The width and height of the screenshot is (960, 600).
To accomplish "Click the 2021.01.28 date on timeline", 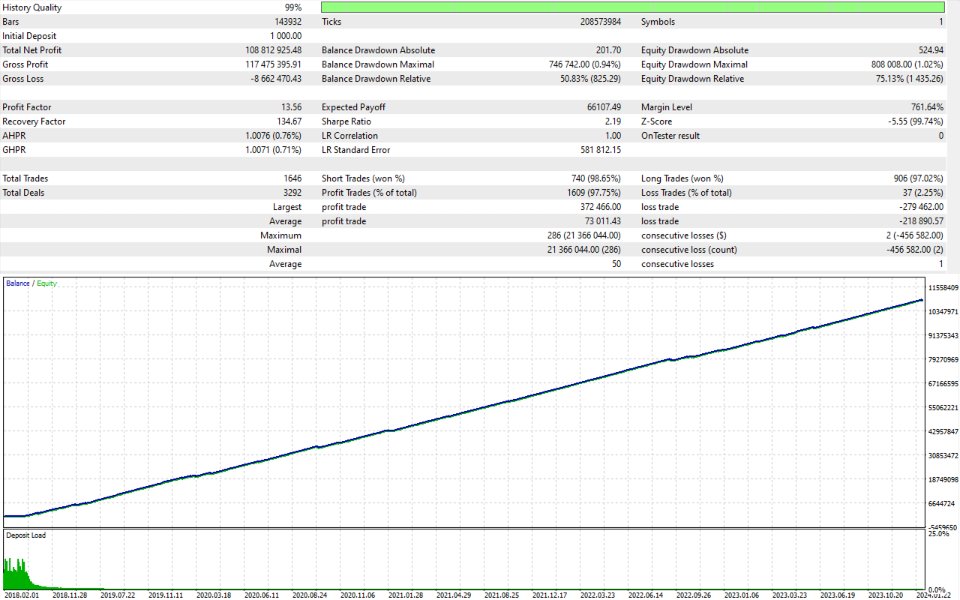I will 406,595.
